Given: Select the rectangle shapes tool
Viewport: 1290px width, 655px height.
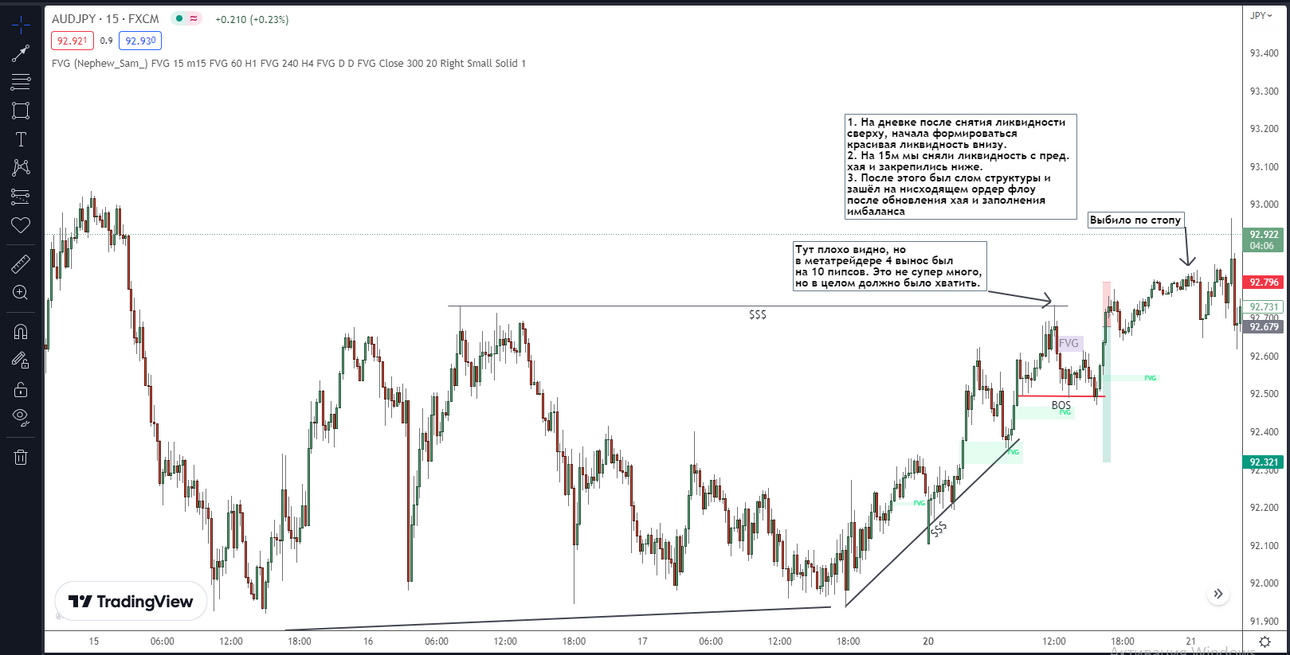Looking at the screenshot, I should [21, 111].
